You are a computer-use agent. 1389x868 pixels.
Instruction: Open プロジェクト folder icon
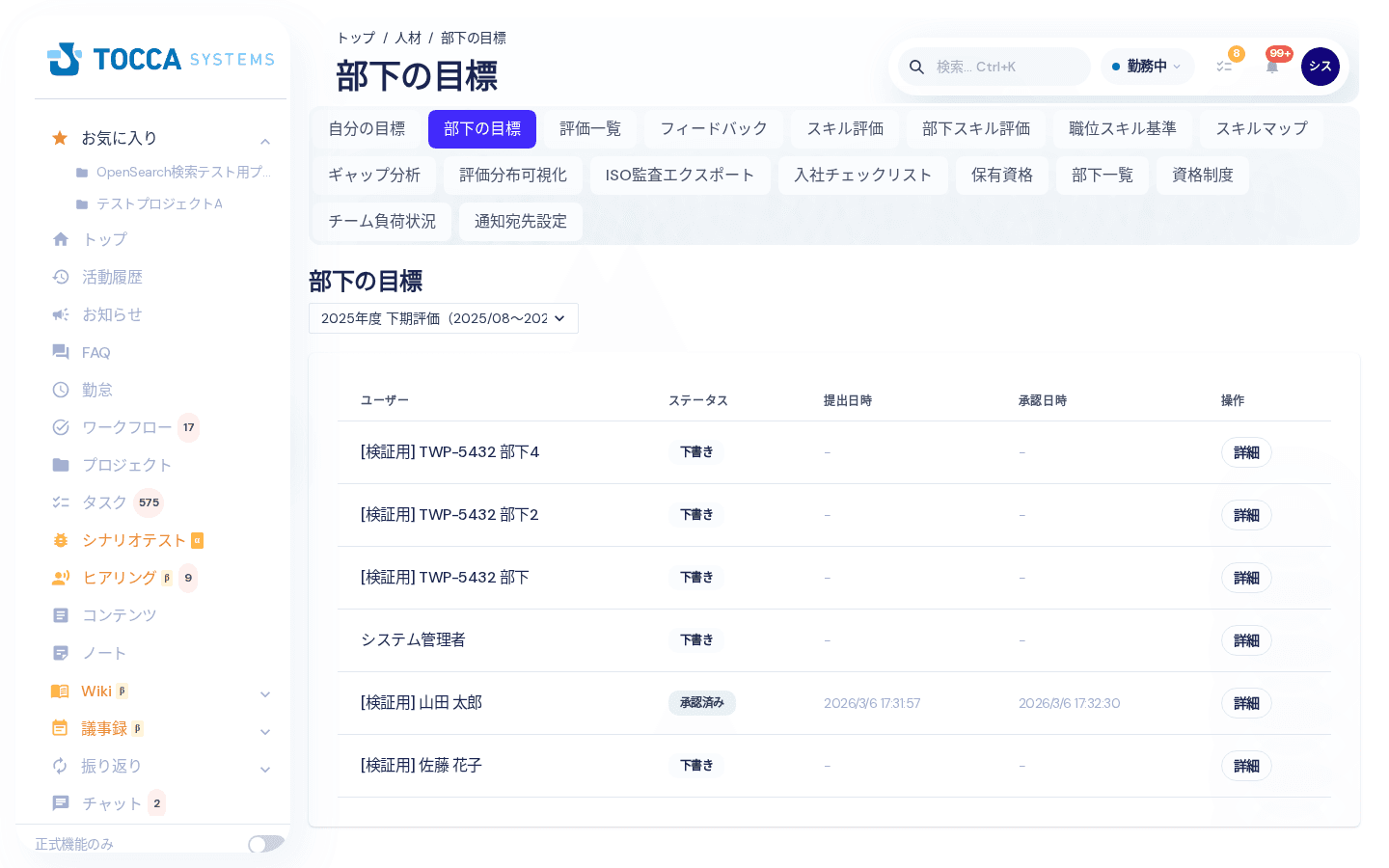pos(61,465)
